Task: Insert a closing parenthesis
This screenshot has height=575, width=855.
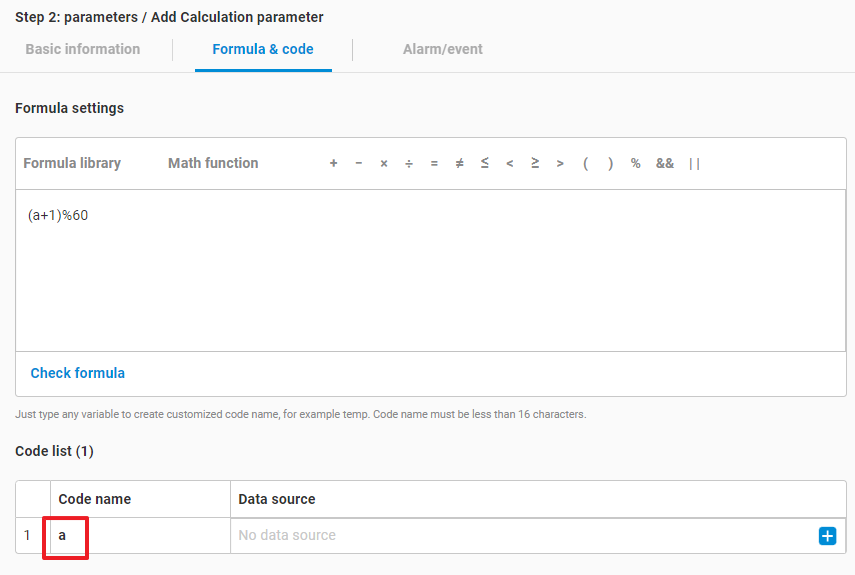Action: click(611, 164)
